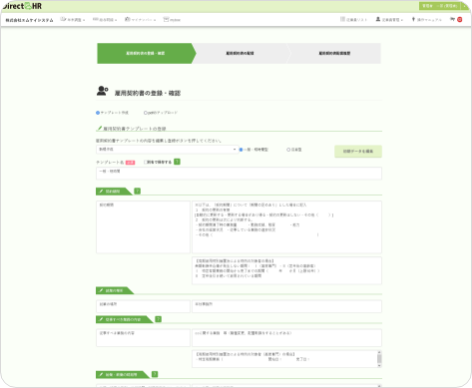Click the help icon beside third green section header
The height and width of the screenshot is (388, 472).
pos(158,319)
